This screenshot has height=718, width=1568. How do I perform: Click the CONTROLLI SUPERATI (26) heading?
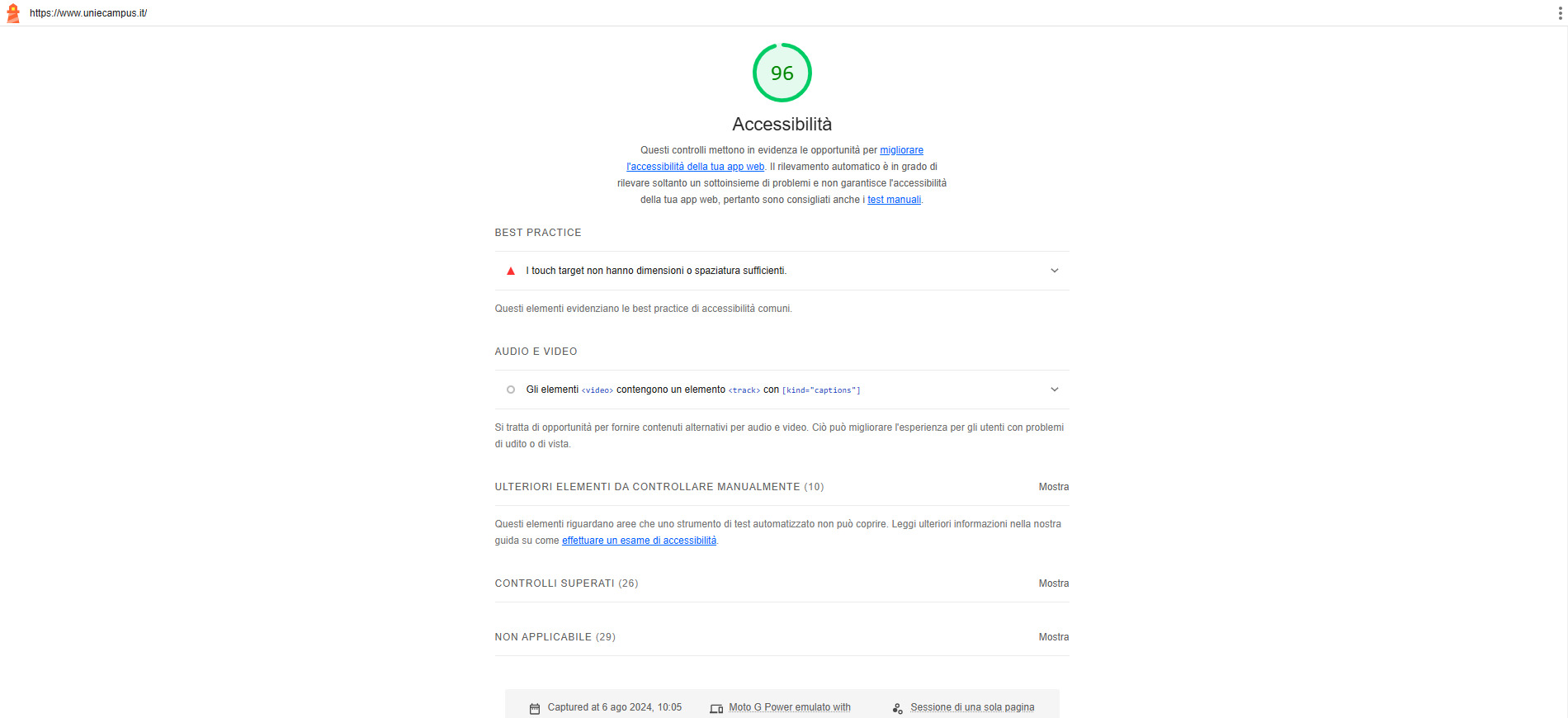pyautogui.click(x=566, y=583)
